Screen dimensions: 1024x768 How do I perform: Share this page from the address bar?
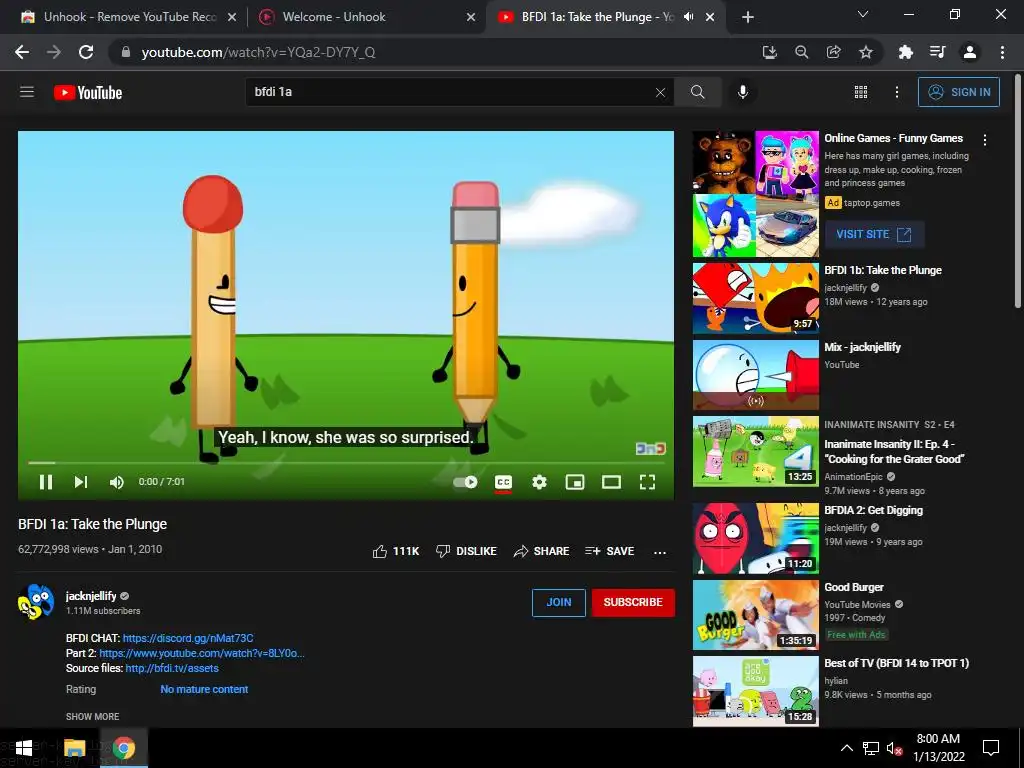[833, 52]
